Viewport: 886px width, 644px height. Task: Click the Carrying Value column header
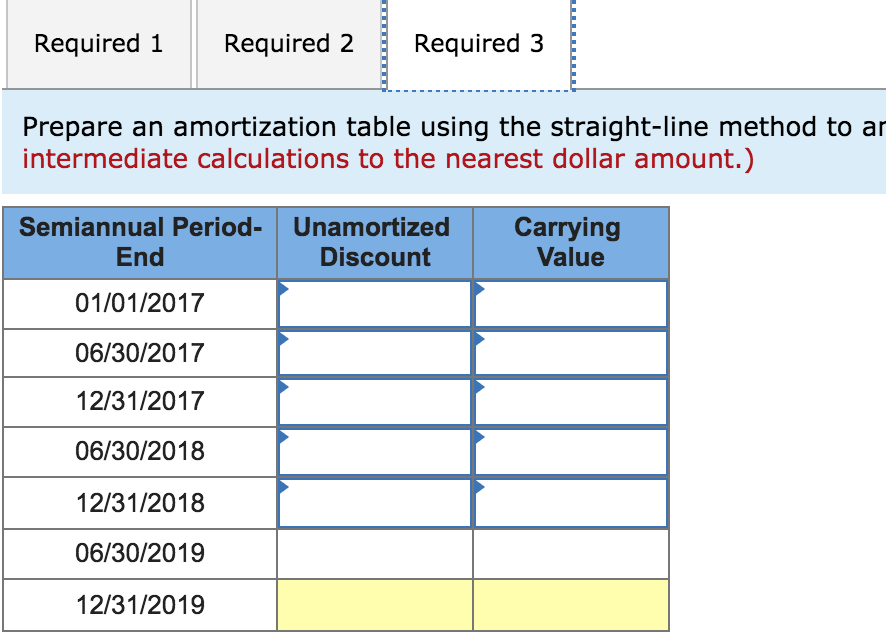point(570,242)
